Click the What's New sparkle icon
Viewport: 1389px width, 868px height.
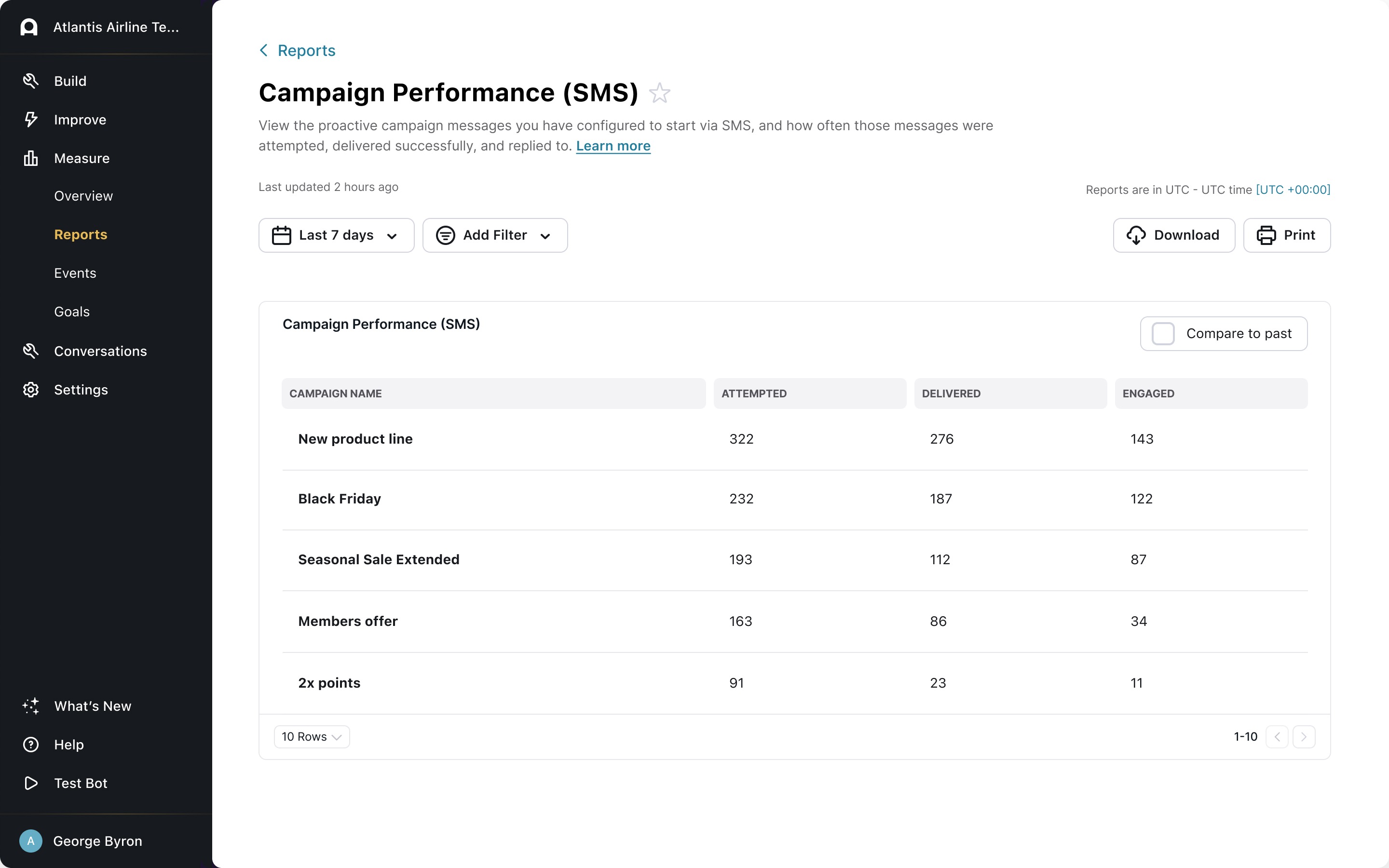(30, 706)
